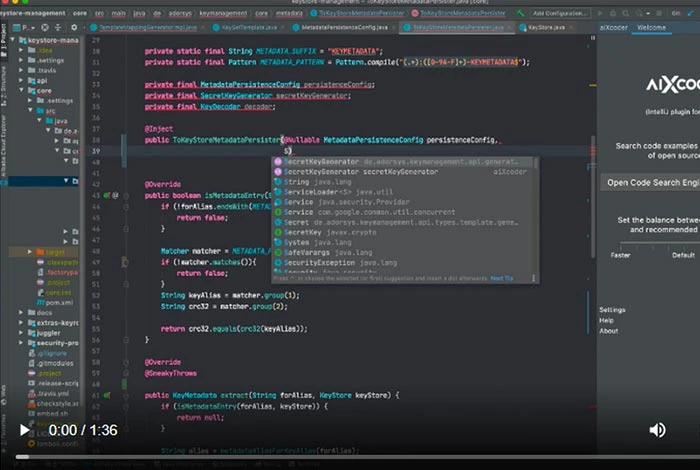Collapse the src folder
Viewport: 700px width, 470px height.
(30, 111)
